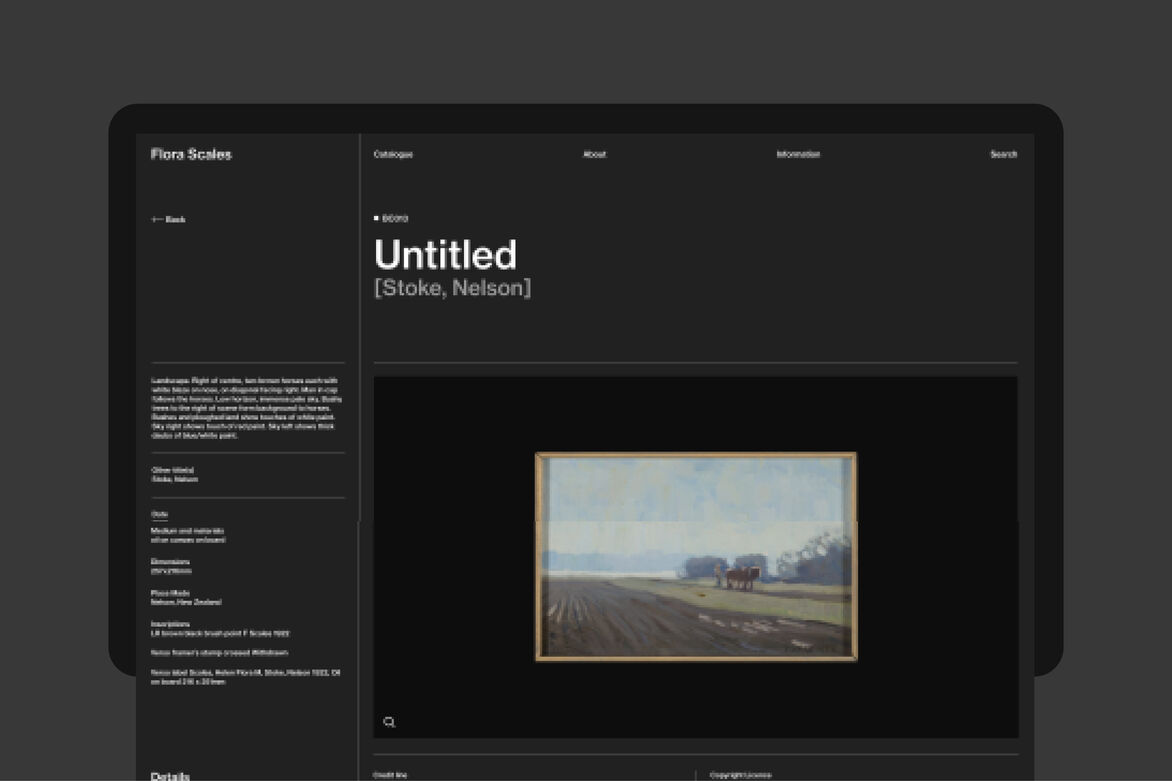Image resolution: width=1172 pixels, height=781 pixels.
Task: Select the Untitled artwork heading
Action: click(445, 255)
